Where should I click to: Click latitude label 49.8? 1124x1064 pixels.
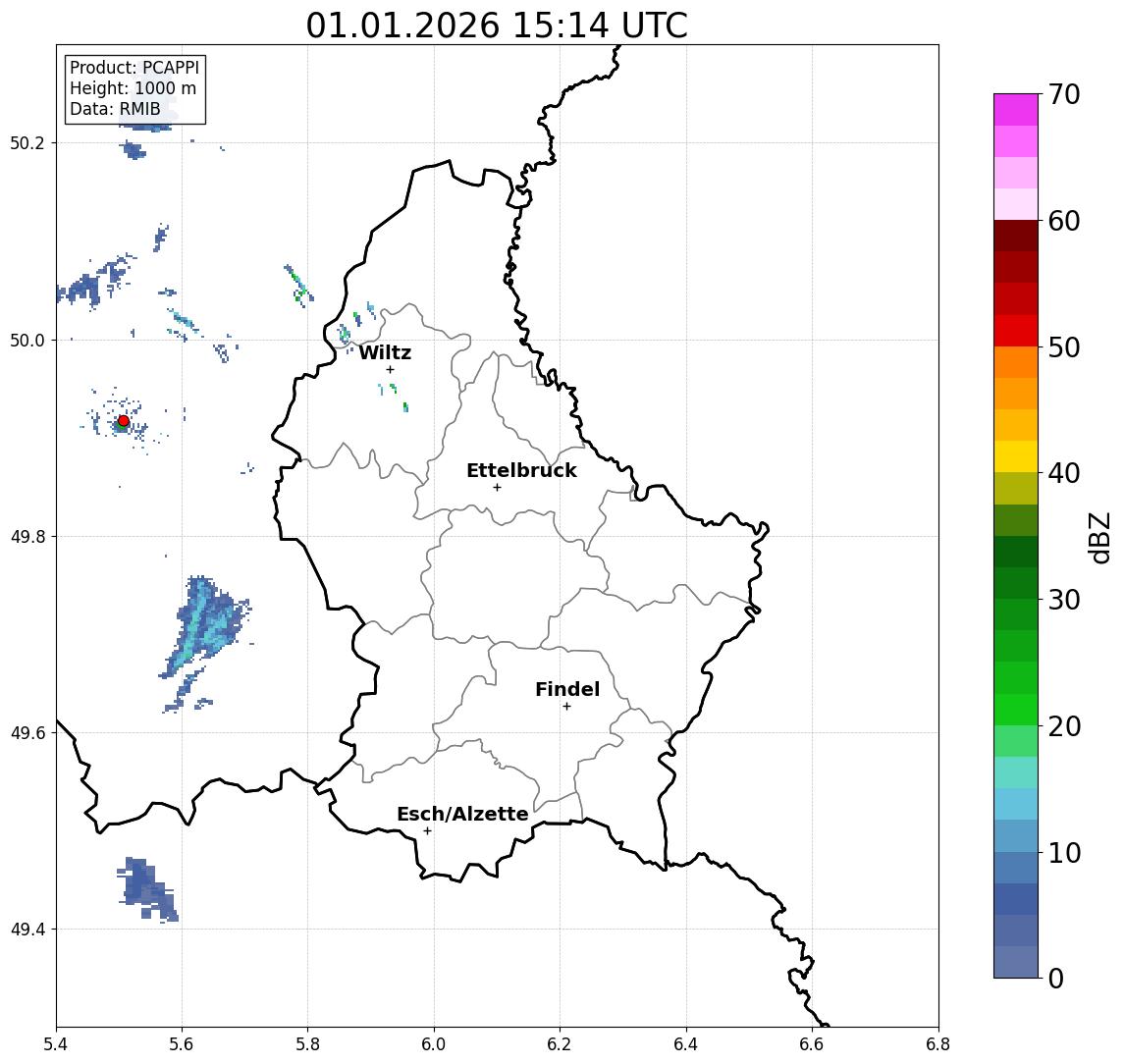point(27,536)
